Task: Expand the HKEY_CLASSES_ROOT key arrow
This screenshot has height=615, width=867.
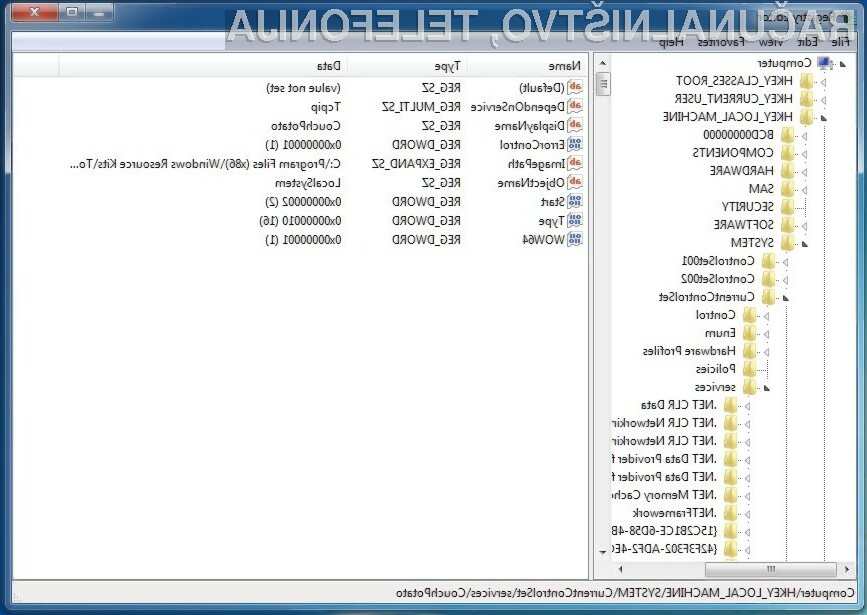Action: tap(823, 82)
